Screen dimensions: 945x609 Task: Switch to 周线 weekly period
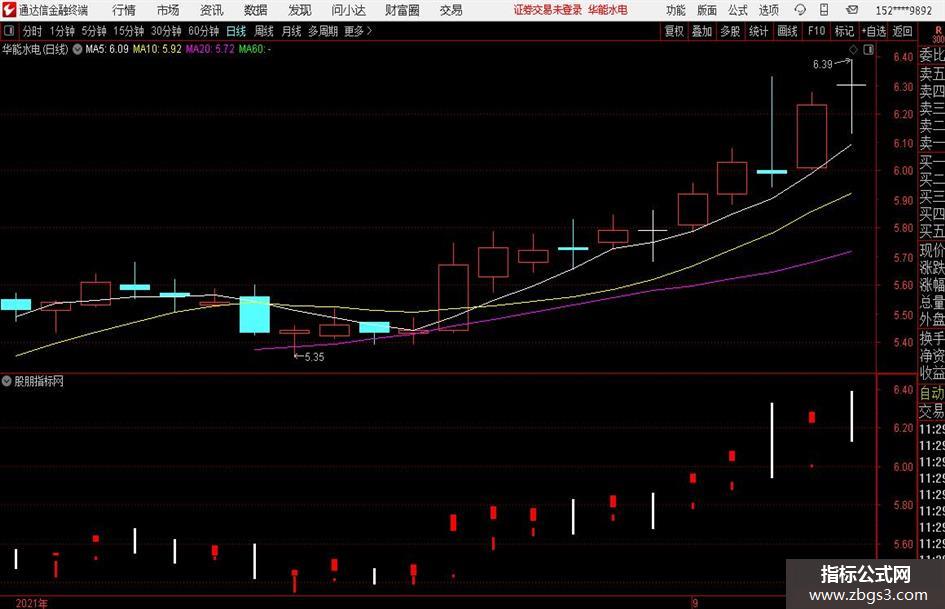[263, 31]
